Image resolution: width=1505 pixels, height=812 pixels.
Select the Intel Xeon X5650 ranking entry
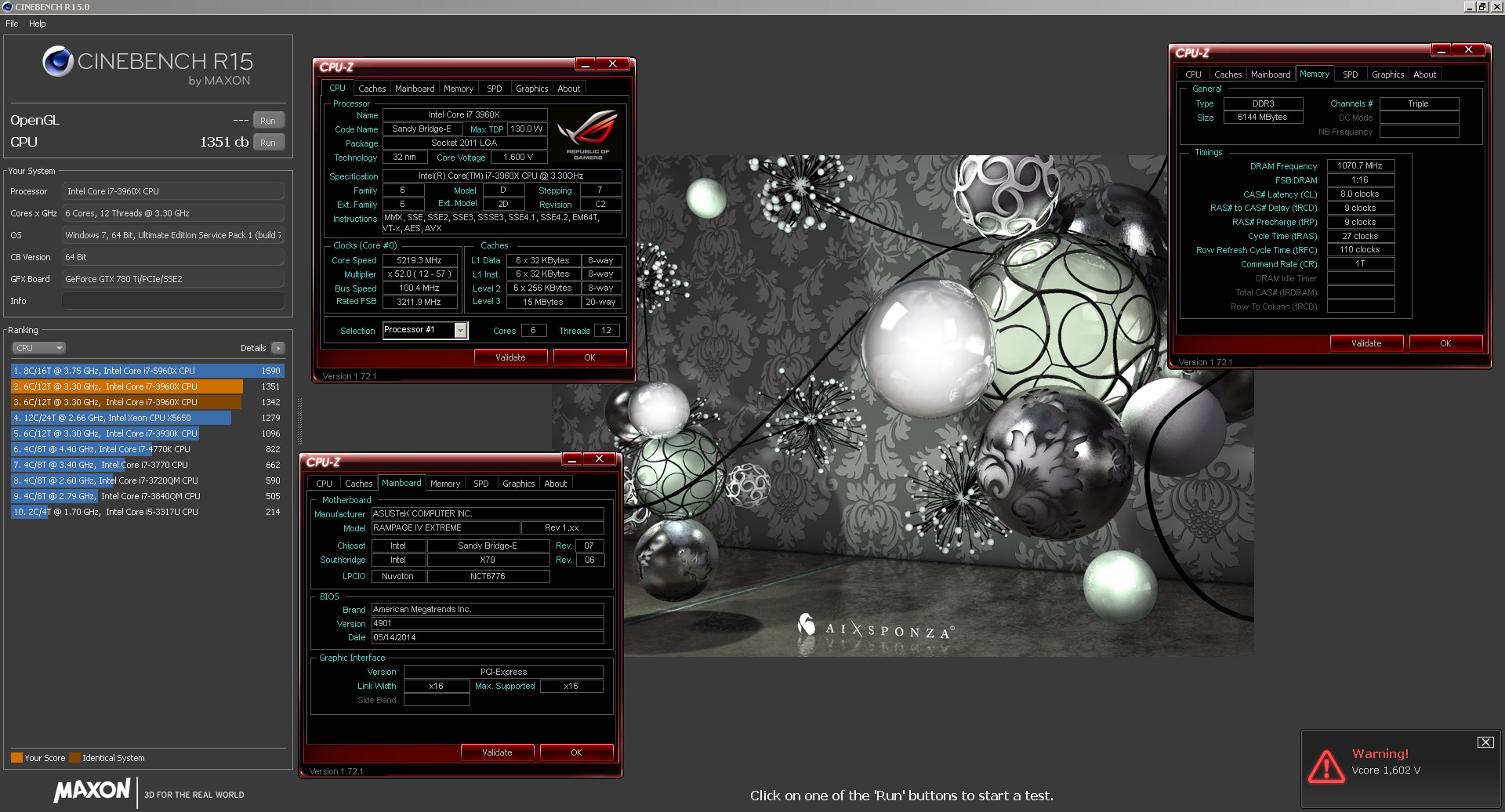pyautogui.click(x=118, y=418)
